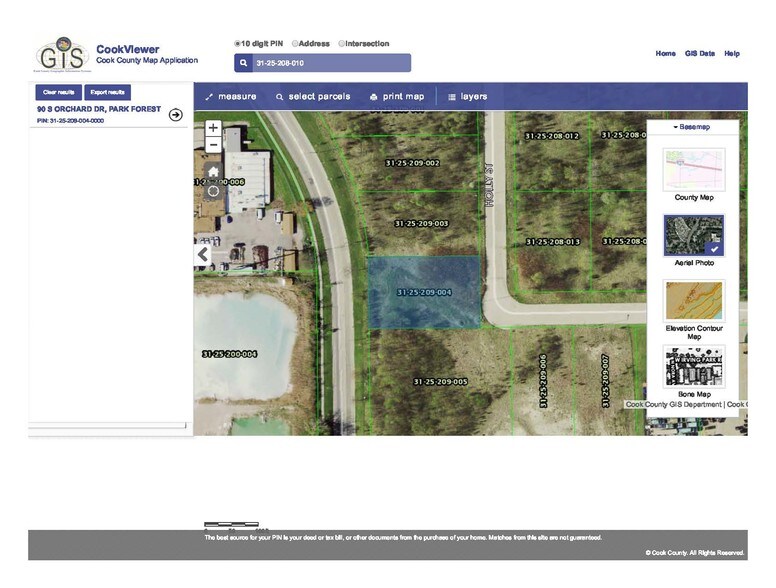
Task: Activate the measure tool
Action: click(231, 97)
